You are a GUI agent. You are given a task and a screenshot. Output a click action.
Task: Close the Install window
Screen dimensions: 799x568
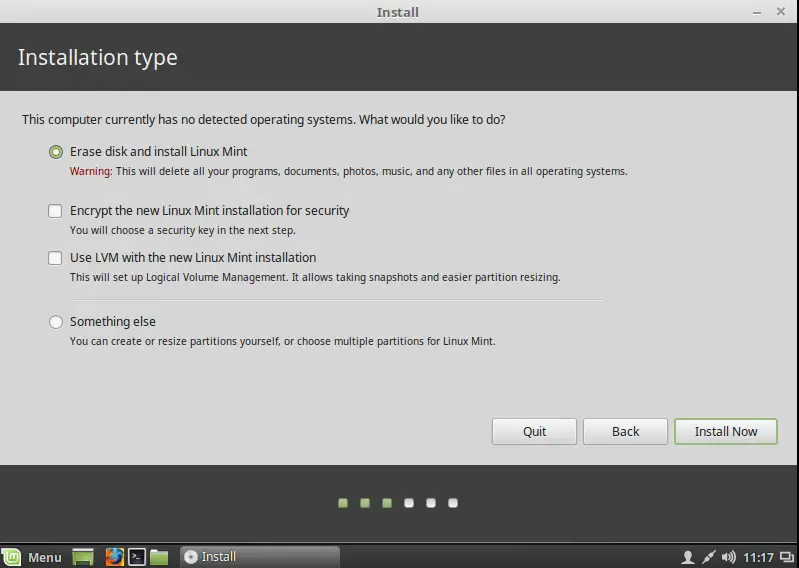tap(781, 11)
